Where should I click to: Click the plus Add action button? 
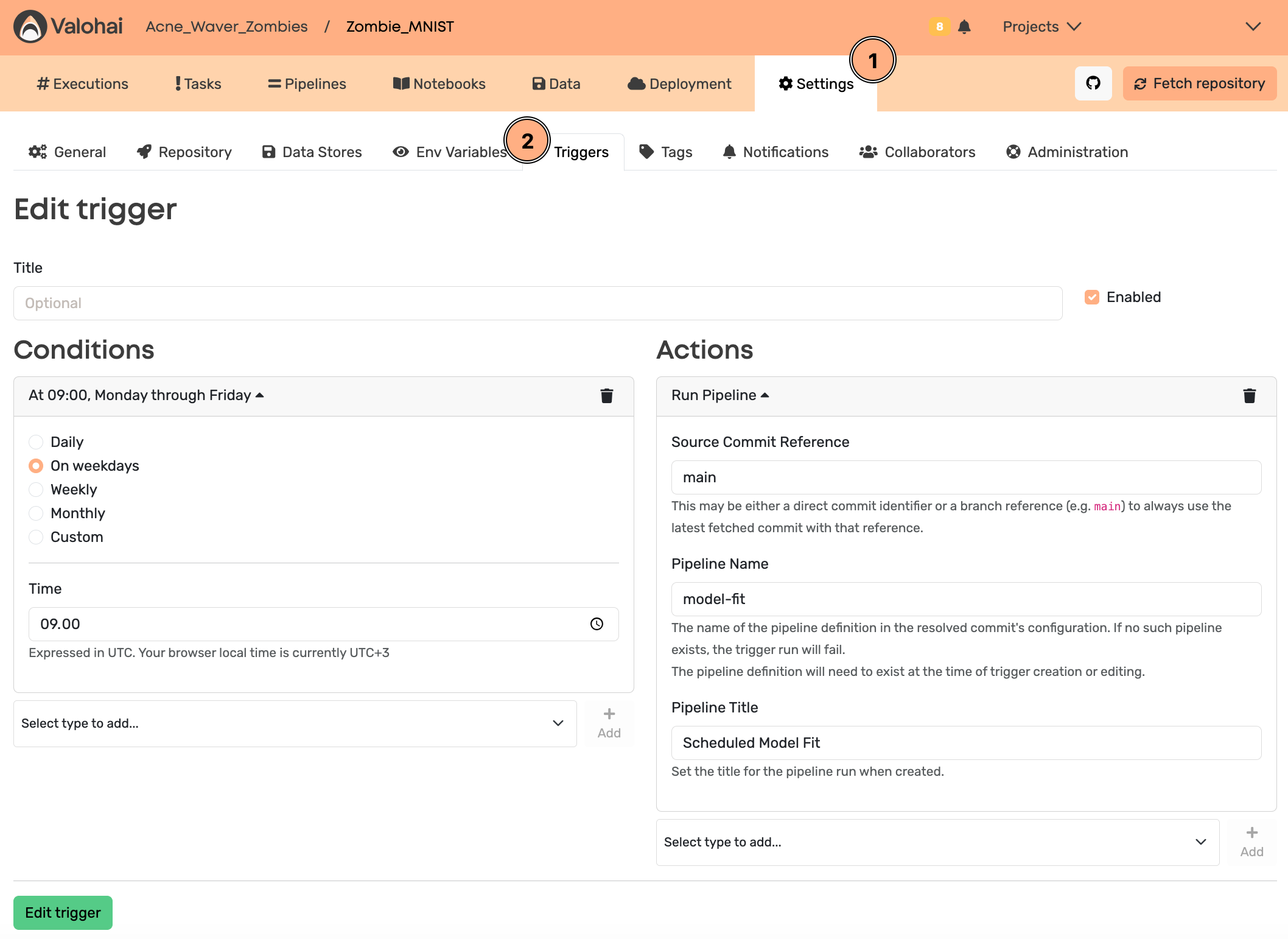click(1251, 842)
